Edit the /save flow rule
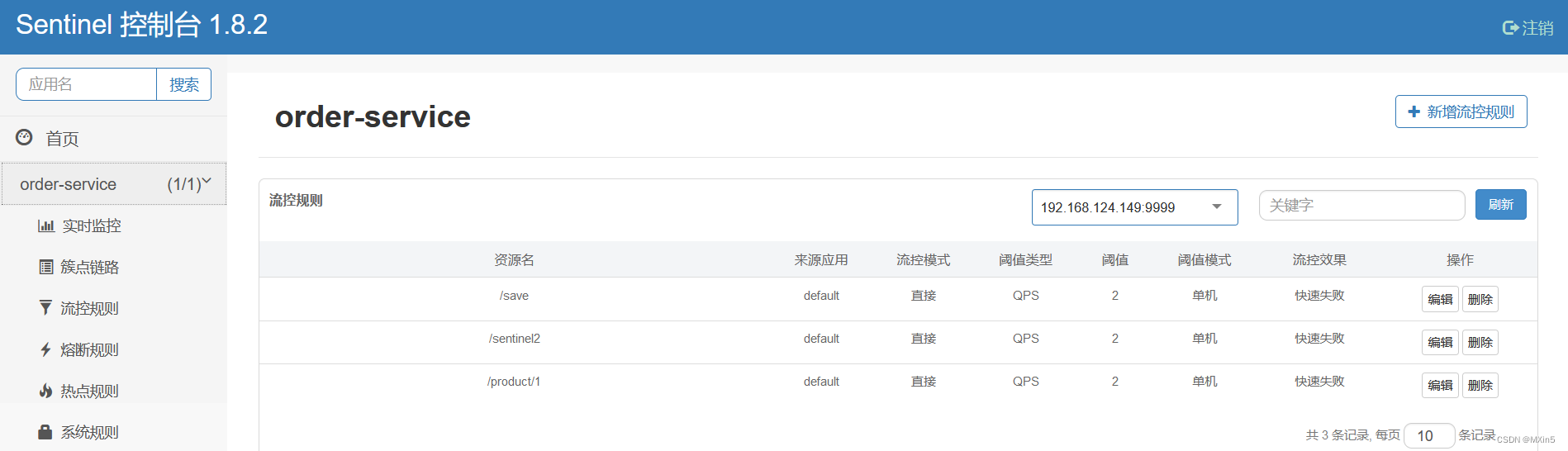The image size is (1568, 451). click(x=1440, y=299)
